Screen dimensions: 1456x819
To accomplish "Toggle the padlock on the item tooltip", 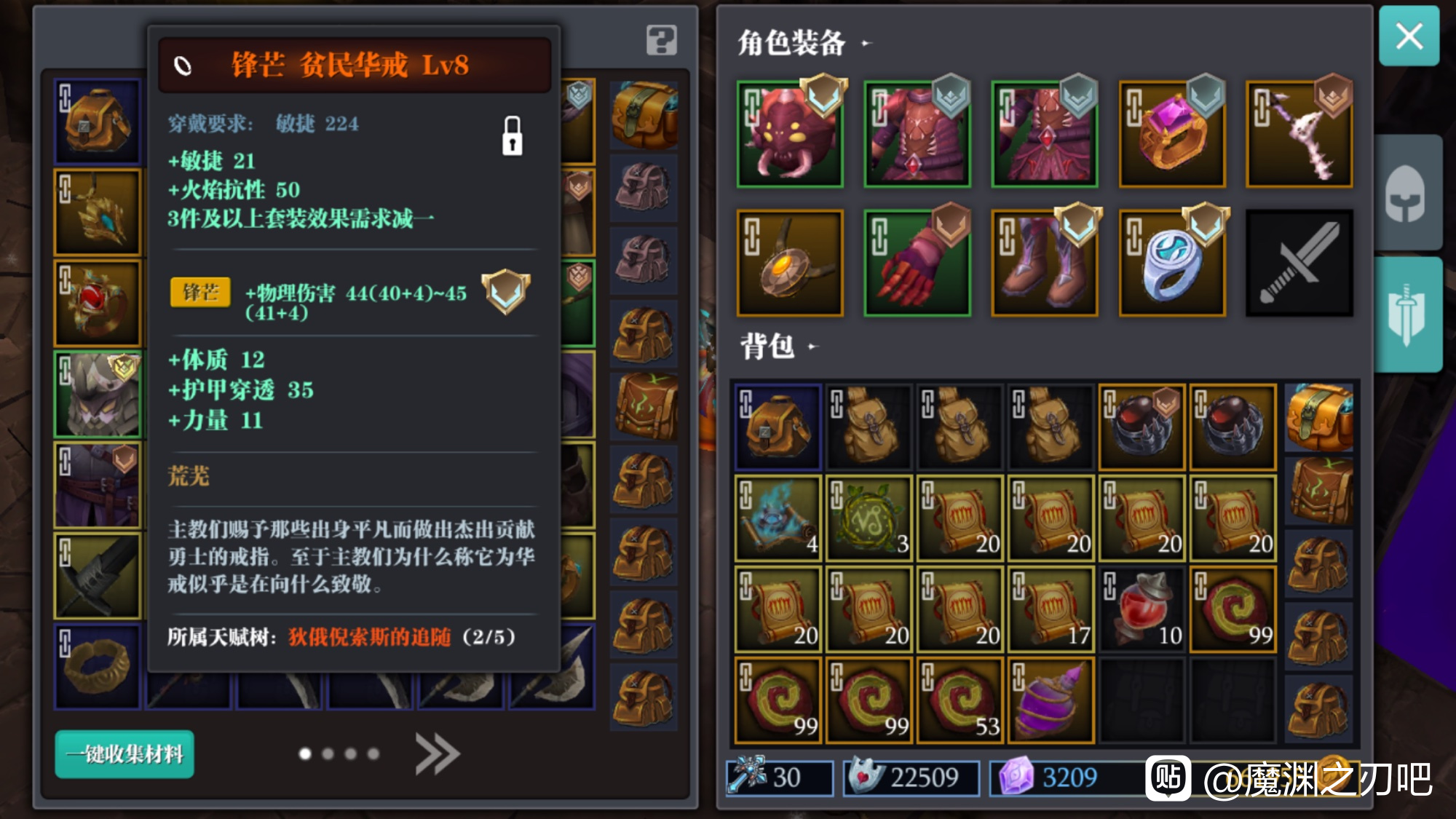I will pos(513,135).
